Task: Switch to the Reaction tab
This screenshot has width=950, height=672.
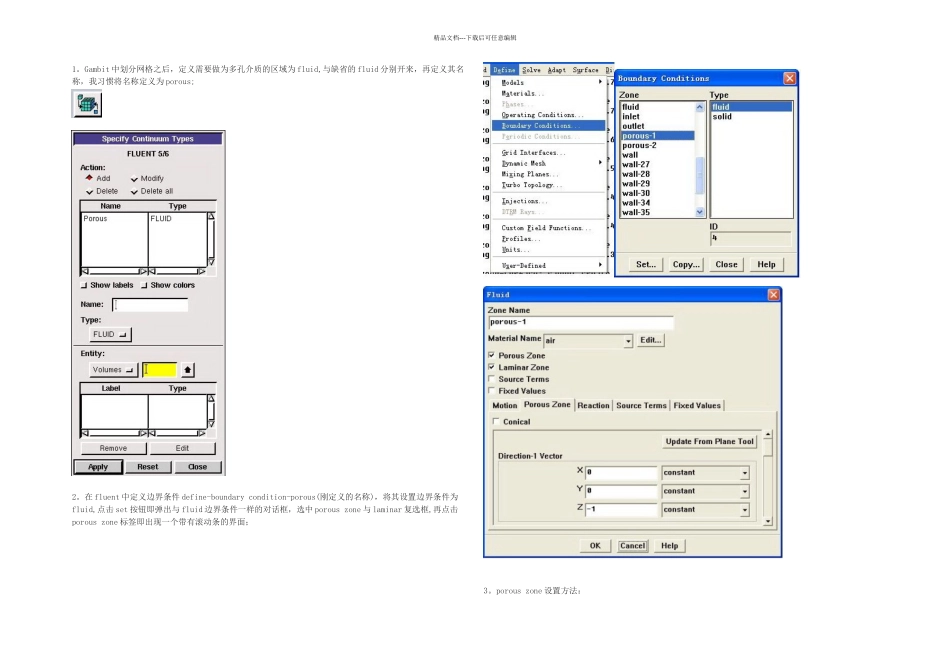Action: click(593, 405)
